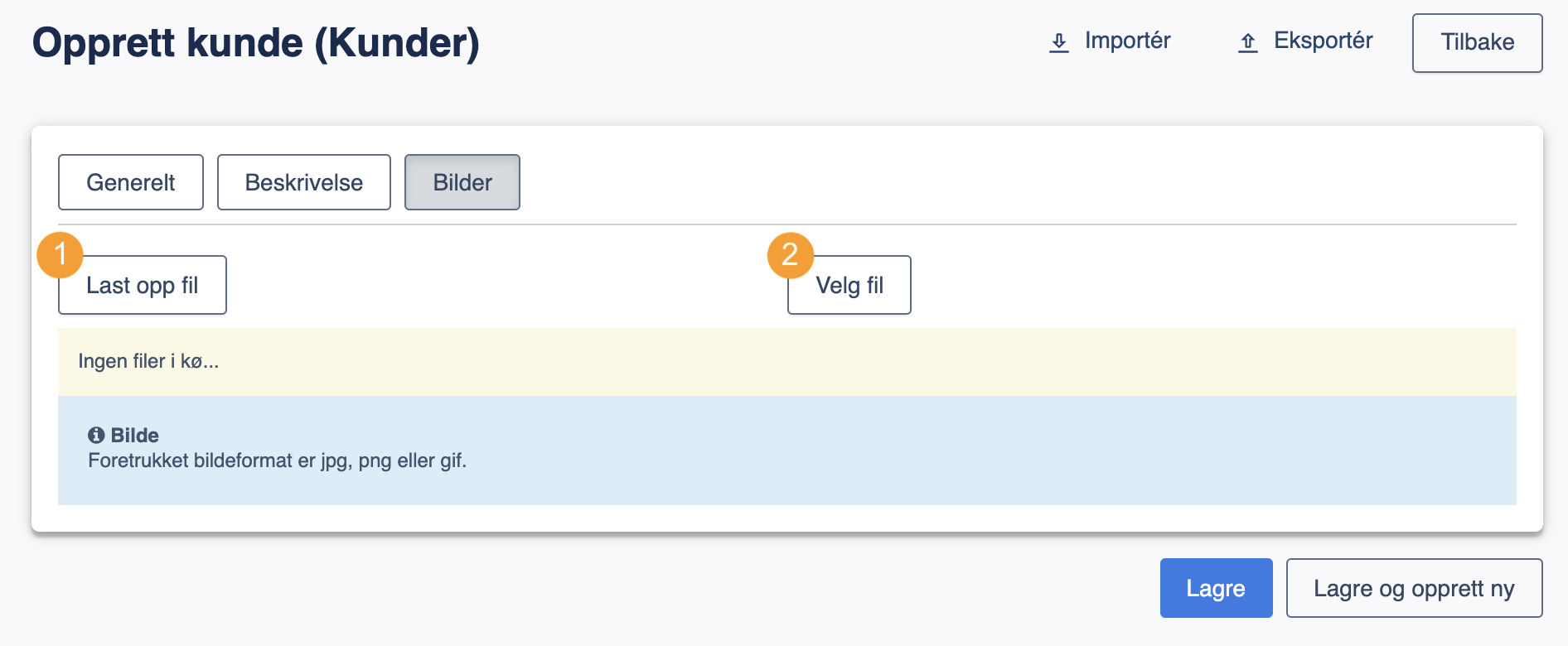Click the info icon next to Bilde
Image resolution: width=1568 pixels, height=646 pixels.
(x=96, y=435)
